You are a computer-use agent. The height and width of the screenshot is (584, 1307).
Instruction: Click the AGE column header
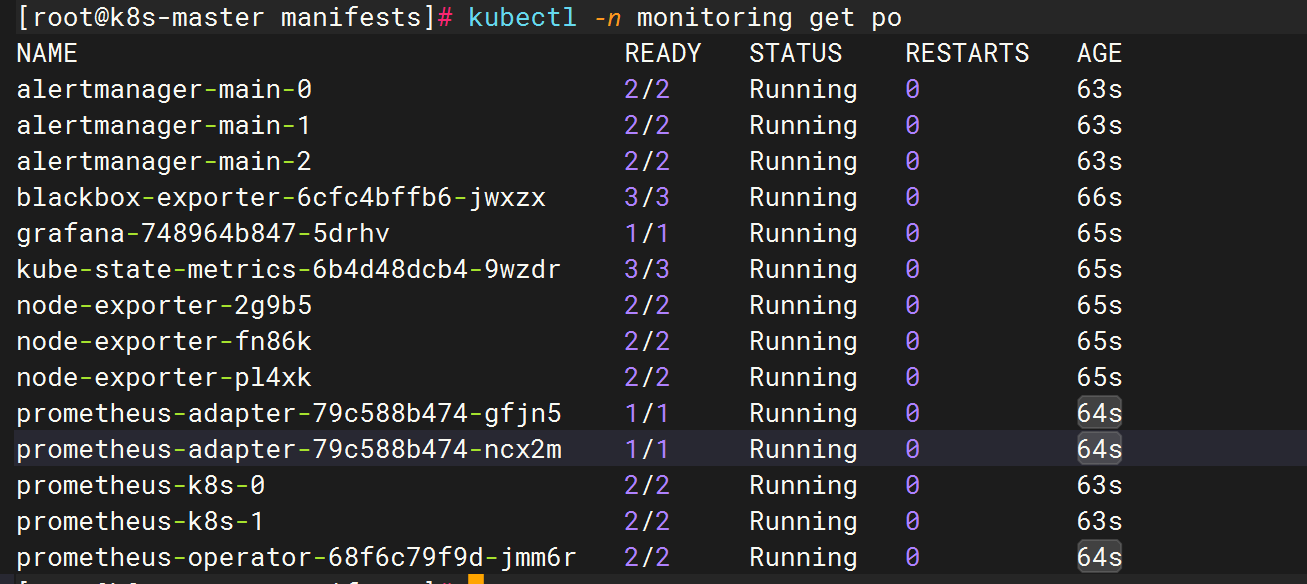1100,53
